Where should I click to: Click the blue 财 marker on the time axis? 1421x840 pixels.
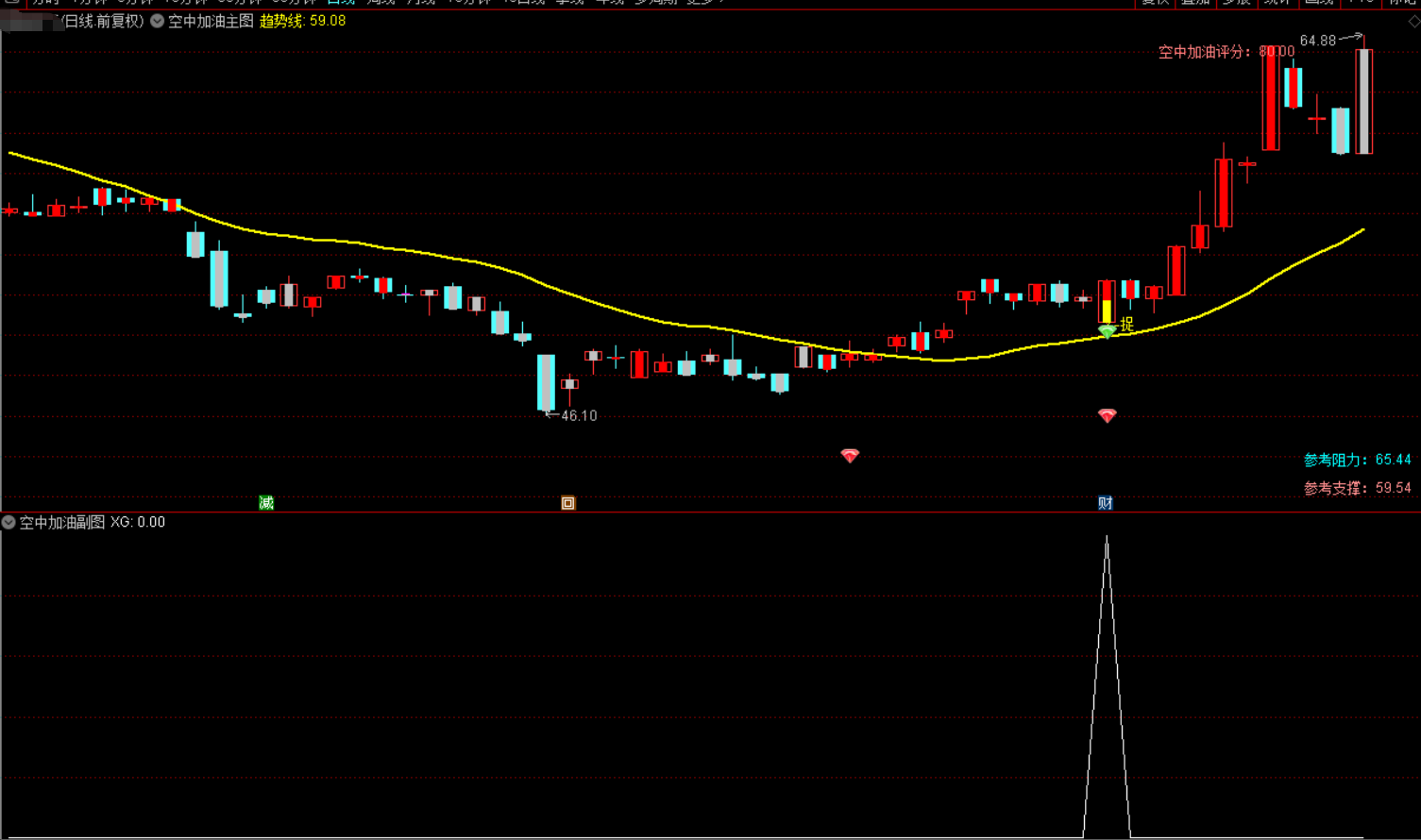coord(1106,503)
